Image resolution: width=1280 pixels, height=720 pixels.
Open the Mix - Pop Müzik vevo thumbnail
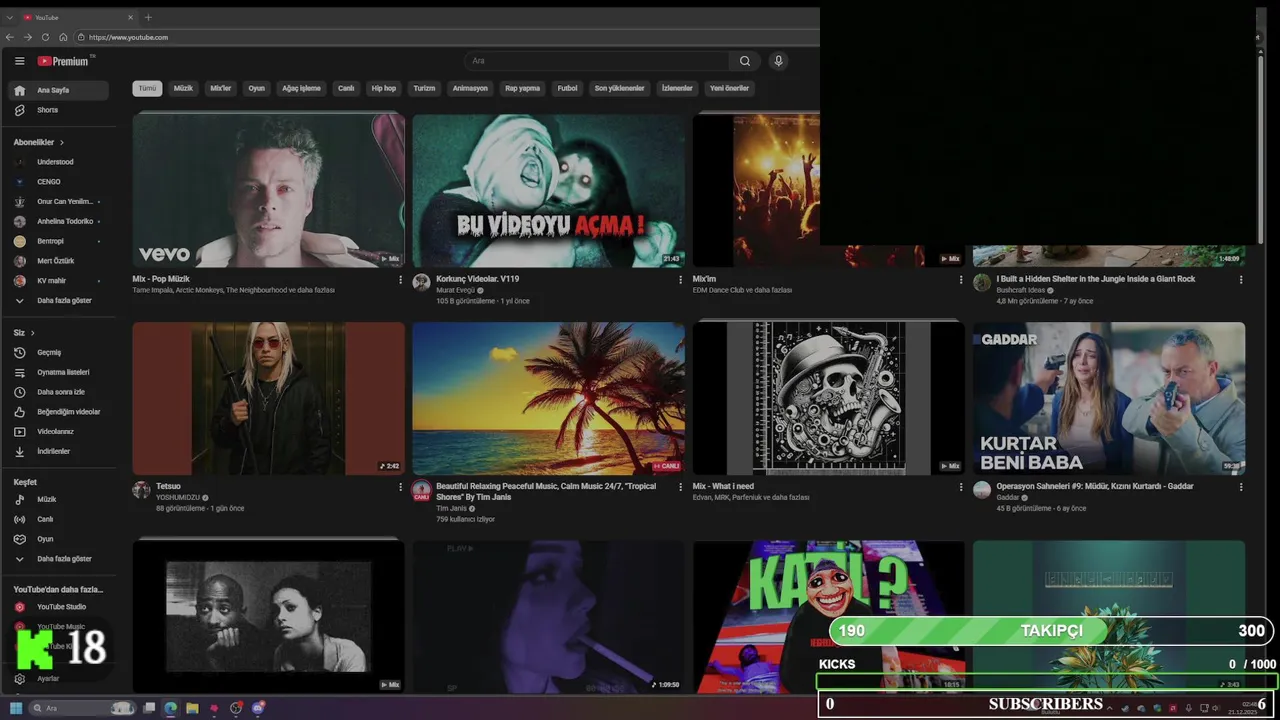tap(269, 190)
